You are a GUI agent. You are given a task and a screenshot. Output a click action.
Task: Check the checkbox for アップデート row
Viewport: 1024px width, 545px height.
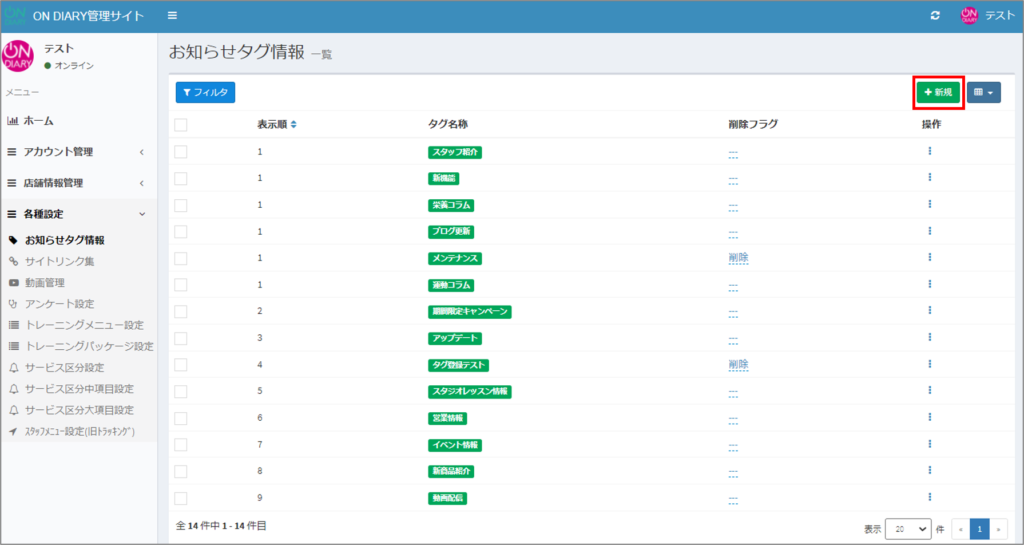[181, 339]
